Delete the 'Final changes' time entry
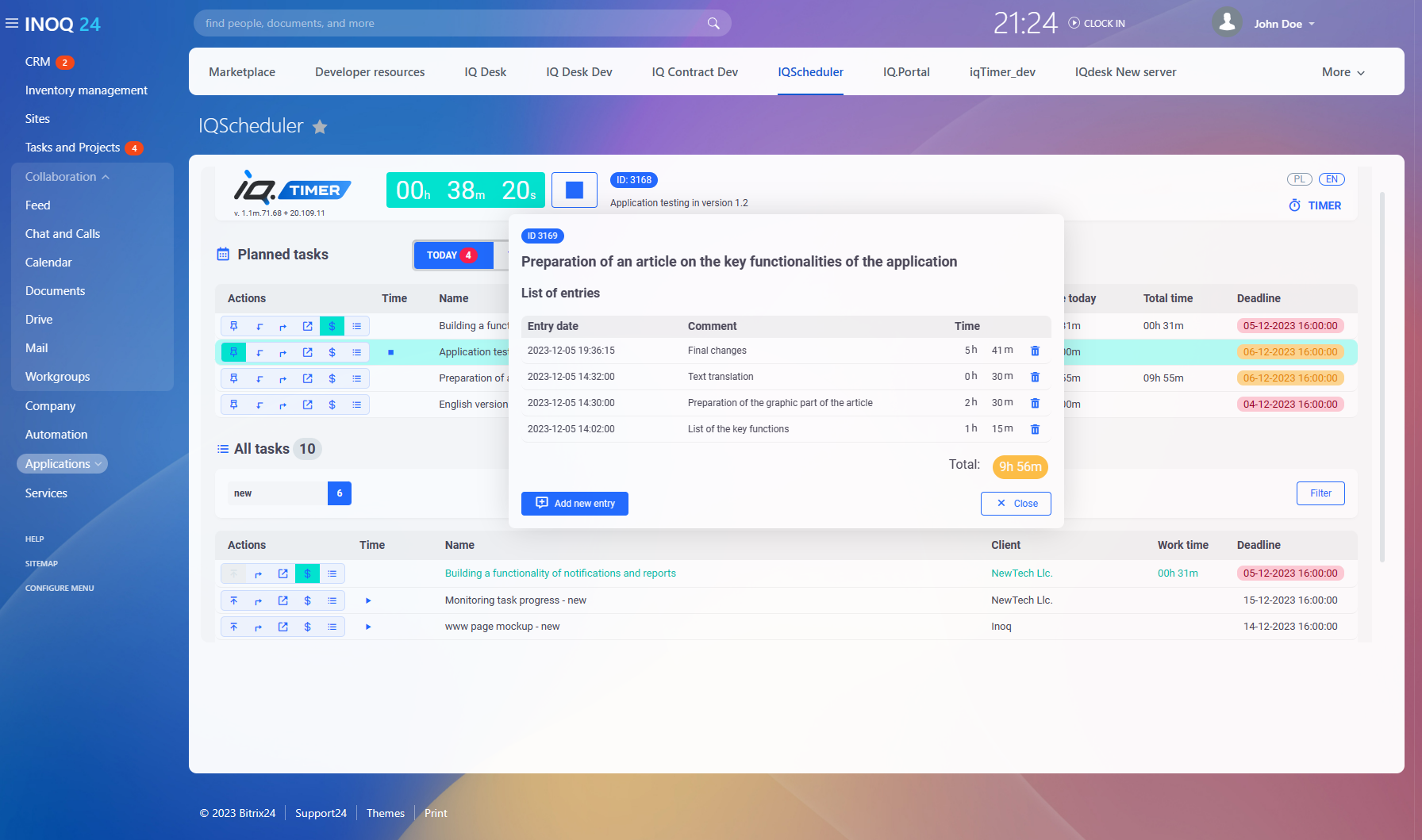 pyautogui.click(x=1035, y=351)
